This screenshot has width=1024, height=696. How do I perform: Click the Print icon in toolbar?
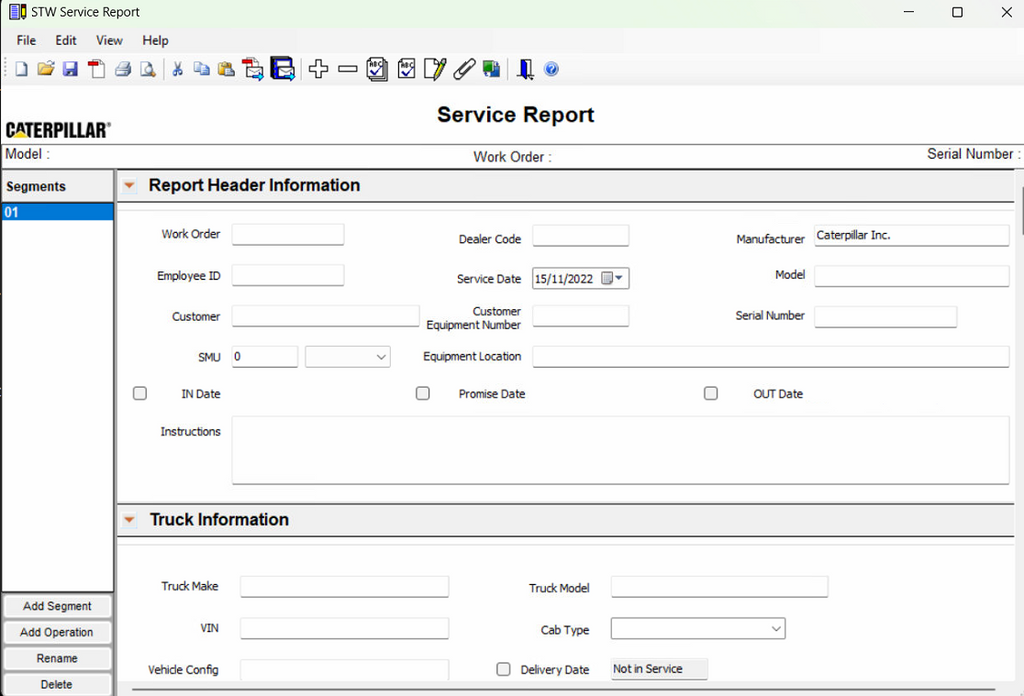click(123, 69)
